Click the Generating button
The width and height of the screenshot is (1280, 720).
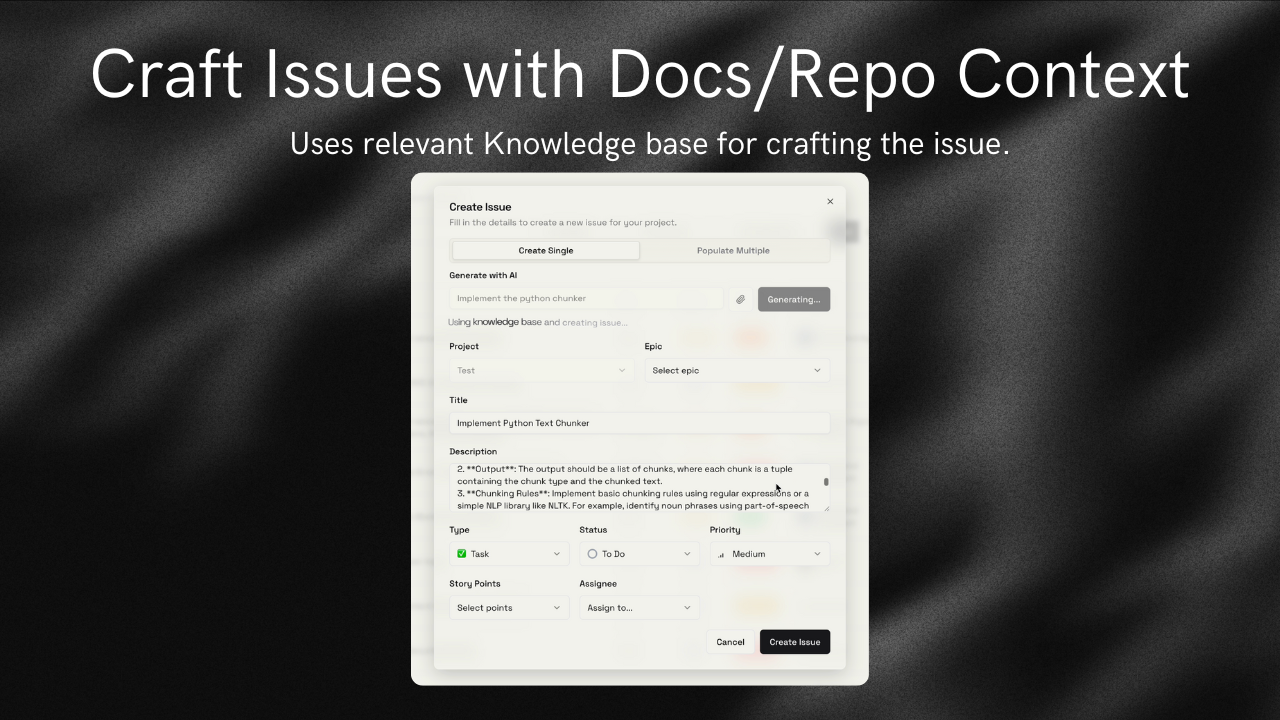click(x=794, y=299)
